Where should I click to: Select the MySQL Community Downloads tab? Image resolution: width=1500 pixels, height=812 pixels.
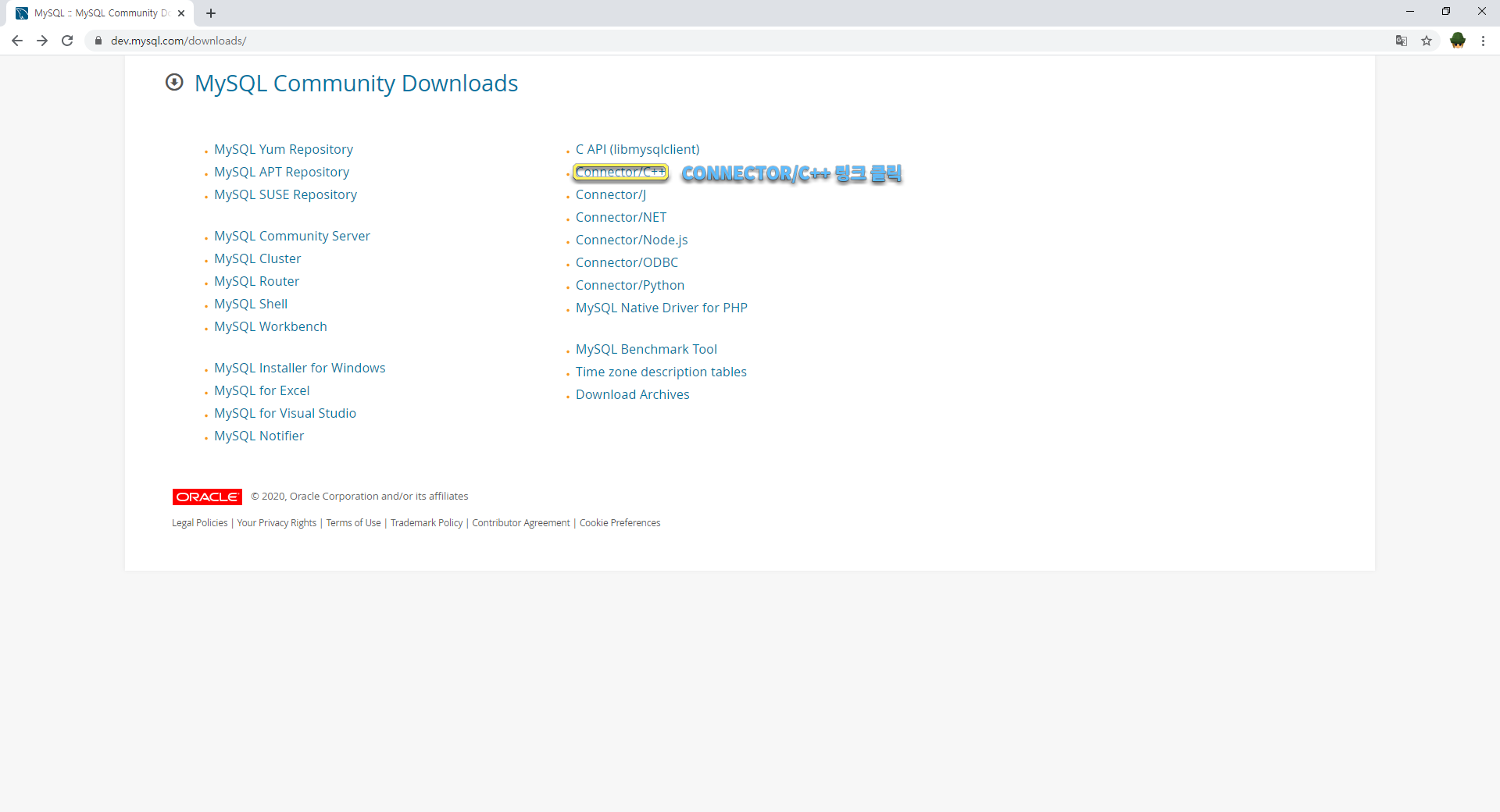click(101, 13)
